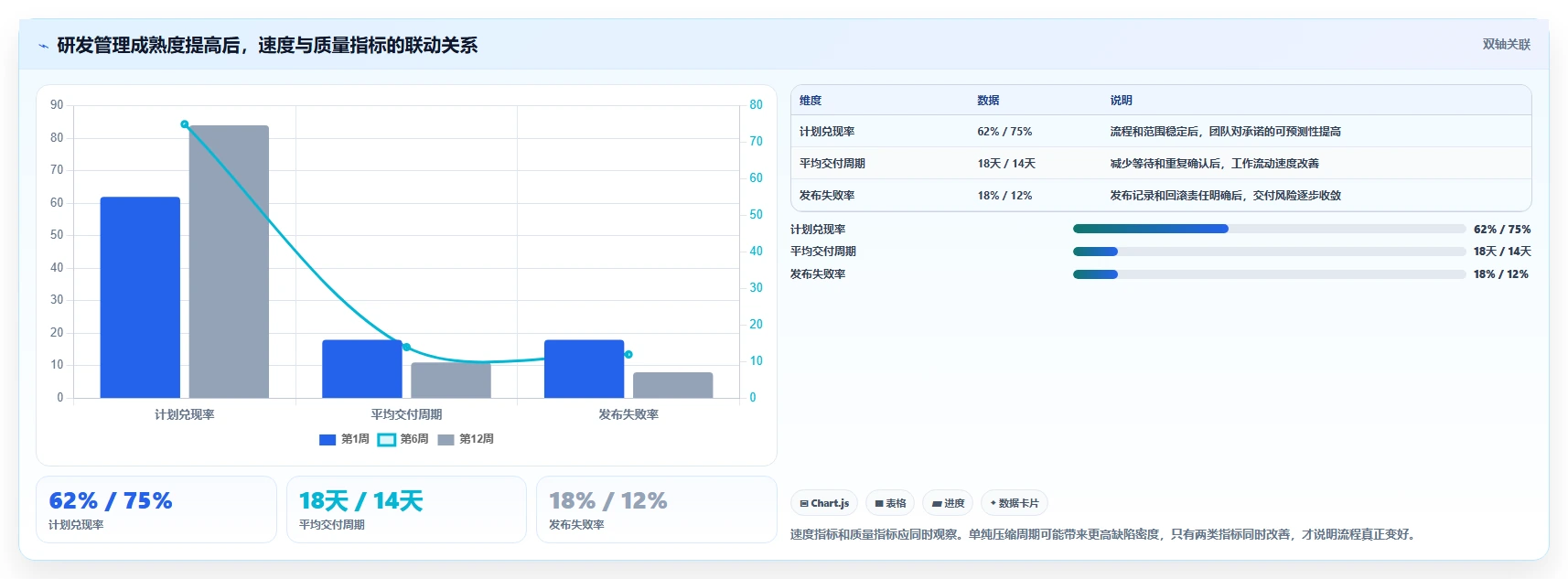Screen dimensions: 1568x579
Task: Click the bar icon in the 进度 chip
Action: click(x=937, y=504)
